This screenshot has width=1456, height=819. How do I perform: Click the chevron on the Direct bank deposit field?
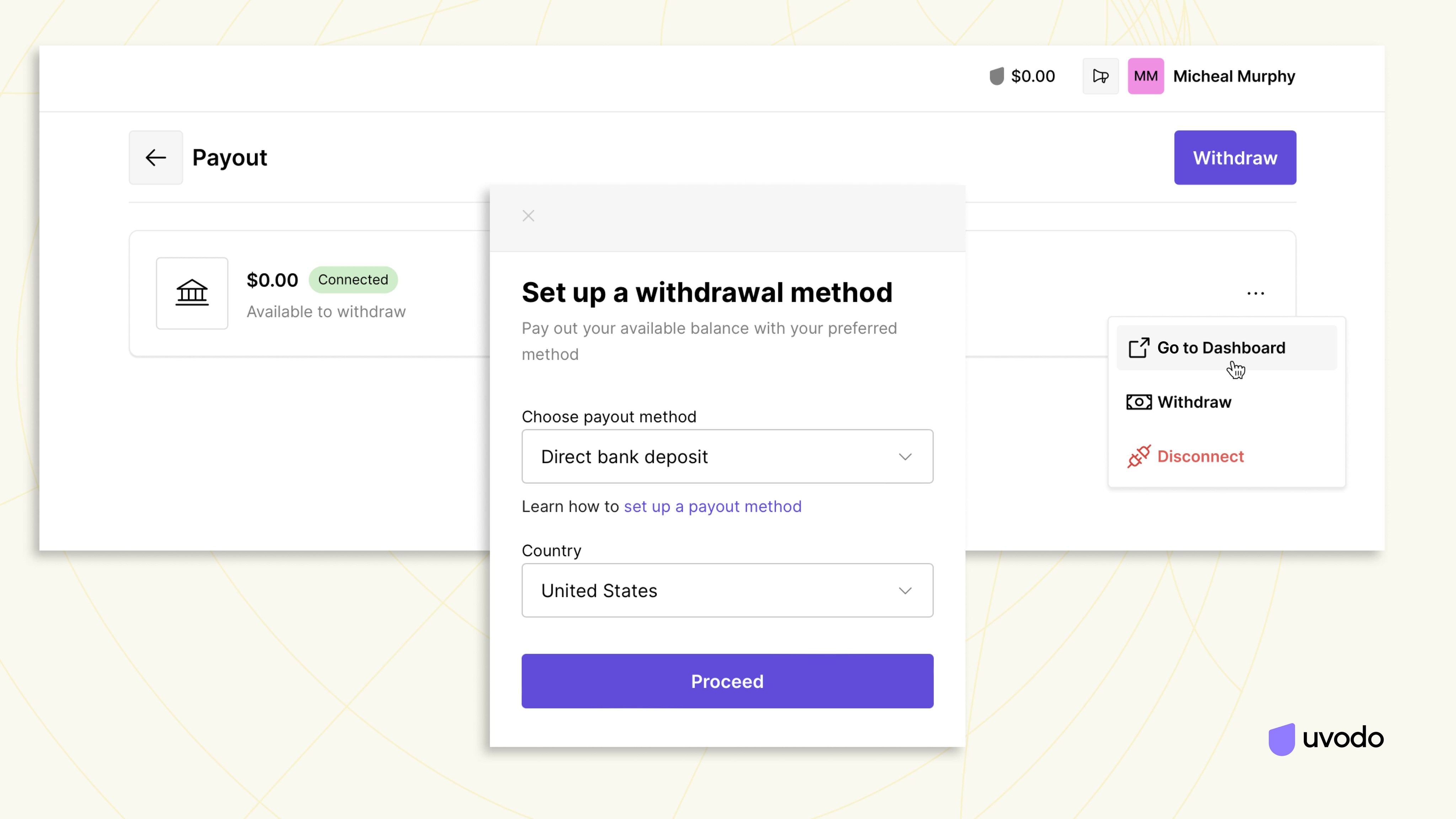click(905, 457)
